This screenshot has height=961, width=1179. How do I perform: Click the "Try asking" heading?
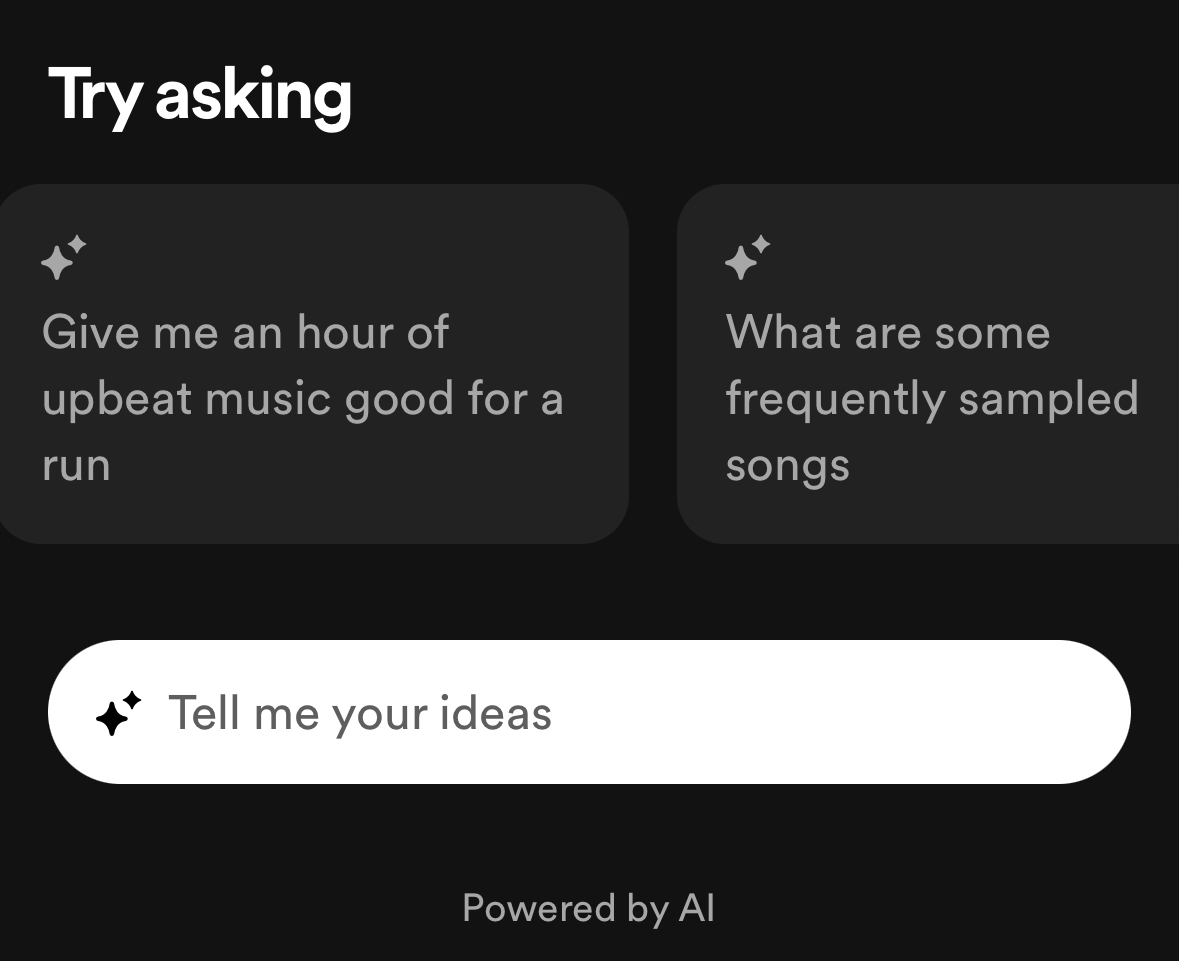200,96
